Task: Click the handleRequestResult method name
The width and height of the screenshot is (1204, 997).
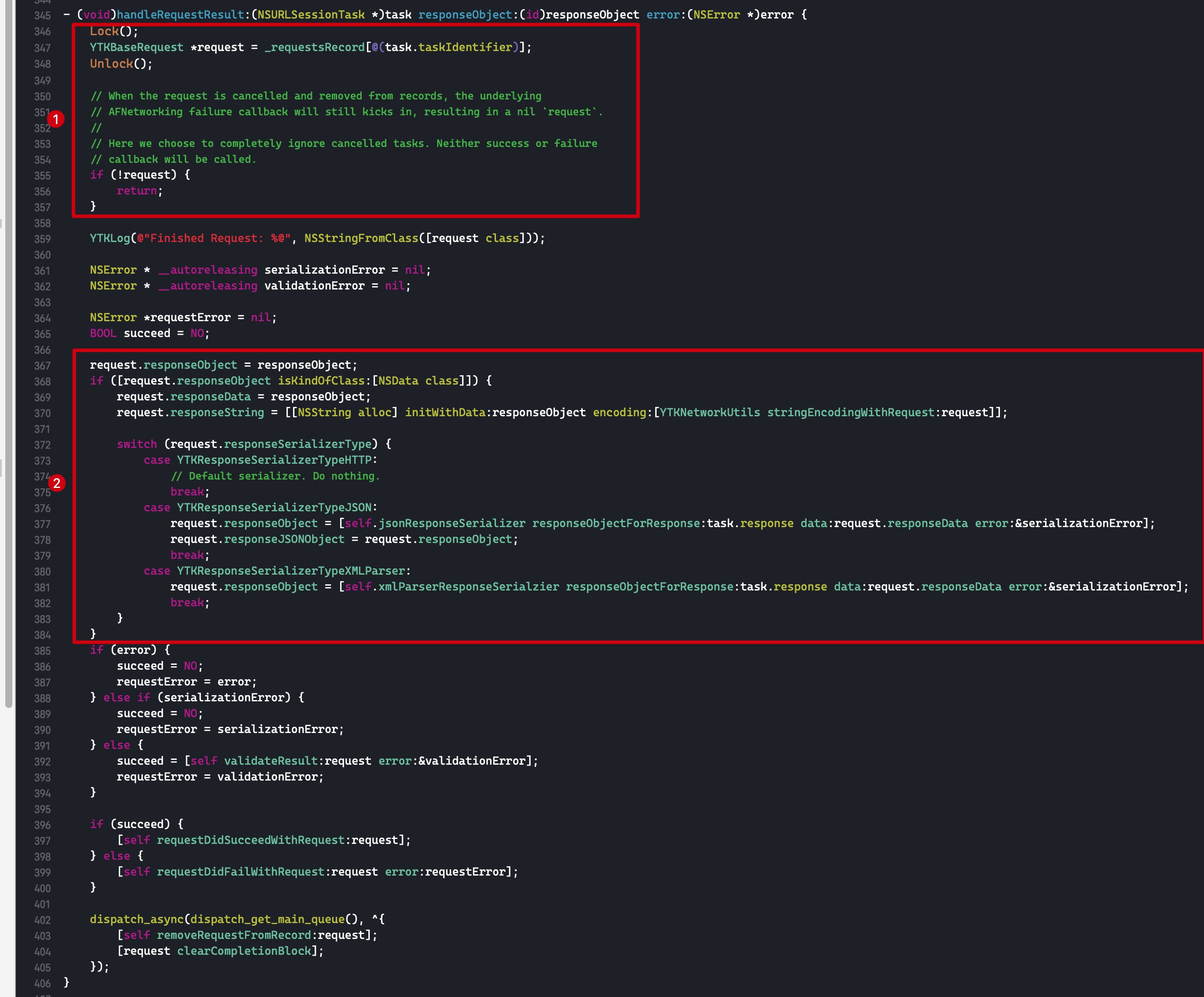Action: [180, 15]
